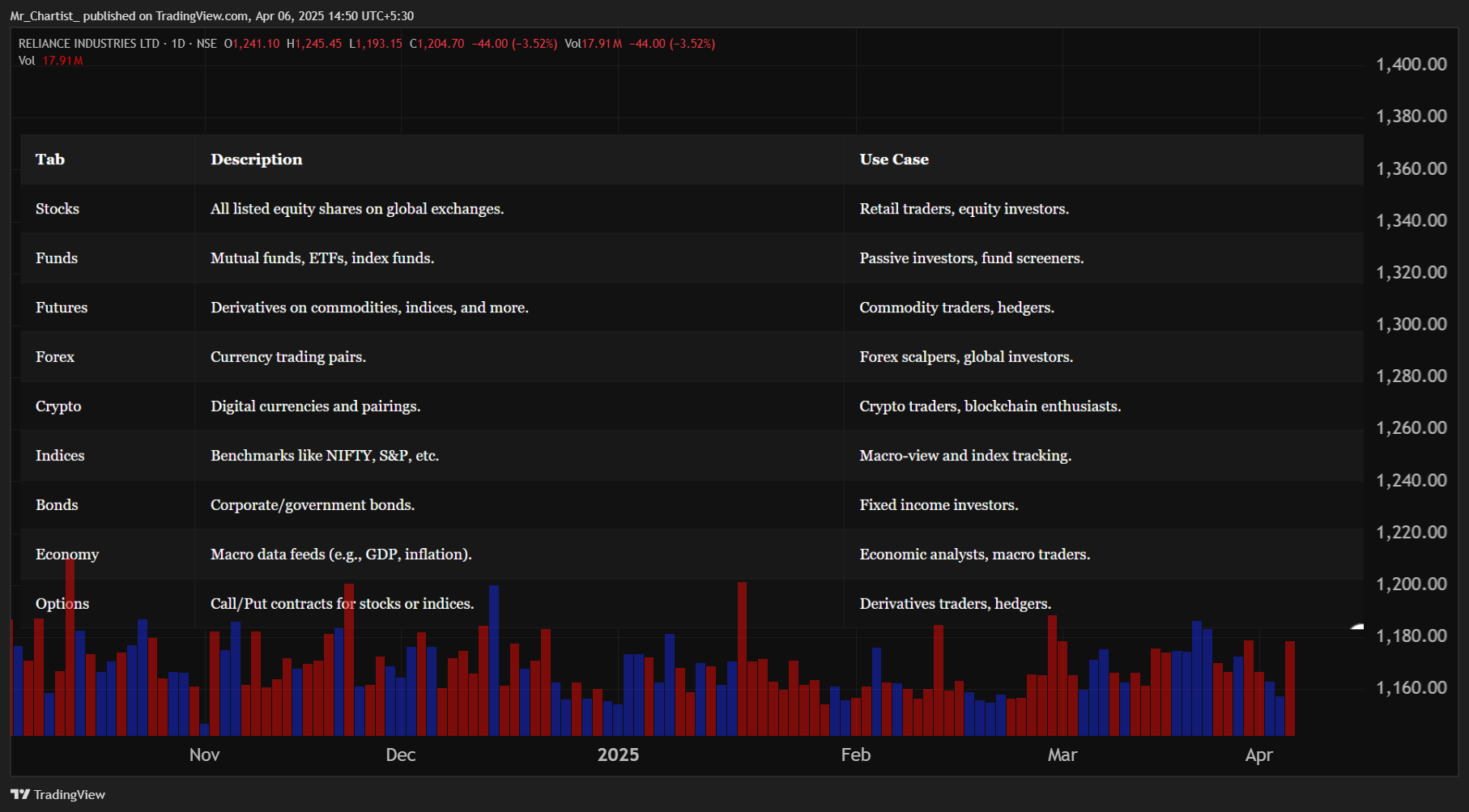The height and width of the screenshot is (812, 1469).
Task: Click 'Fixed income investors.' use case
Action: coord(939,505)
